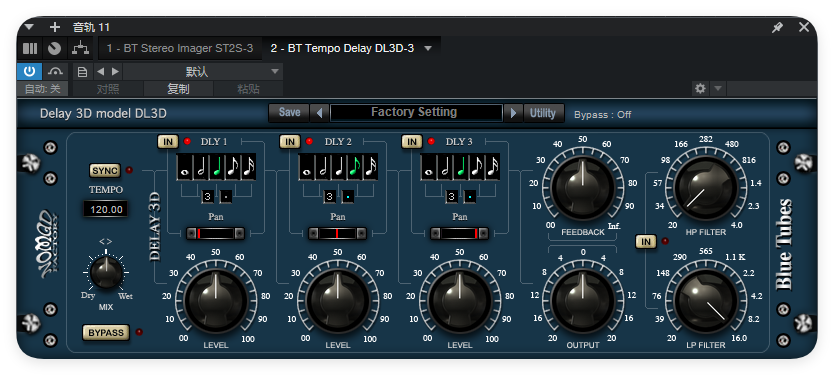Open the Utility menu
This screenshot has height=375, width=834.
click(x=543, y=113)
